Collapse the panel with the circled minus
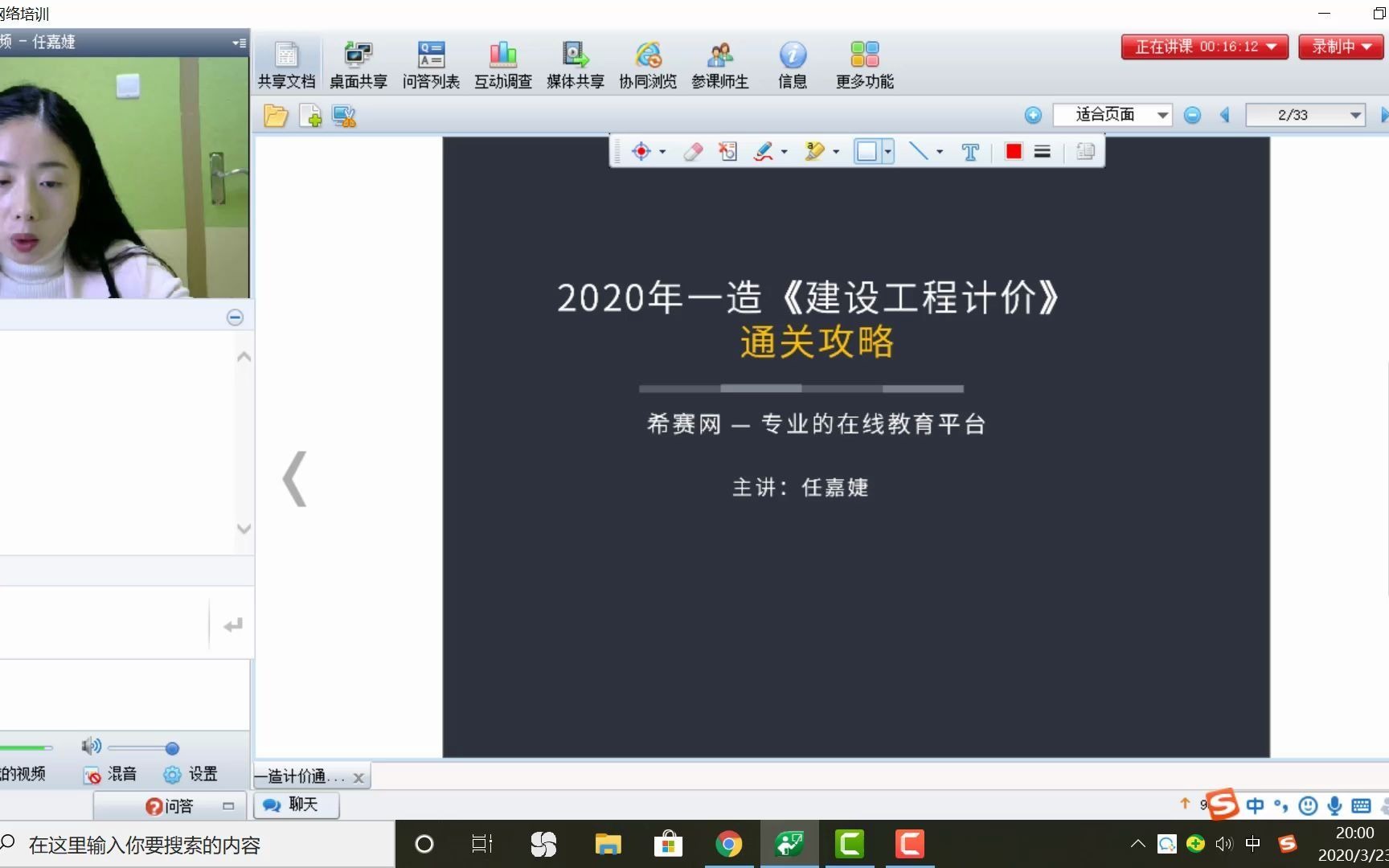This screenshot has height=868, width=1389. pyautogui.click(x=235, y=317)
